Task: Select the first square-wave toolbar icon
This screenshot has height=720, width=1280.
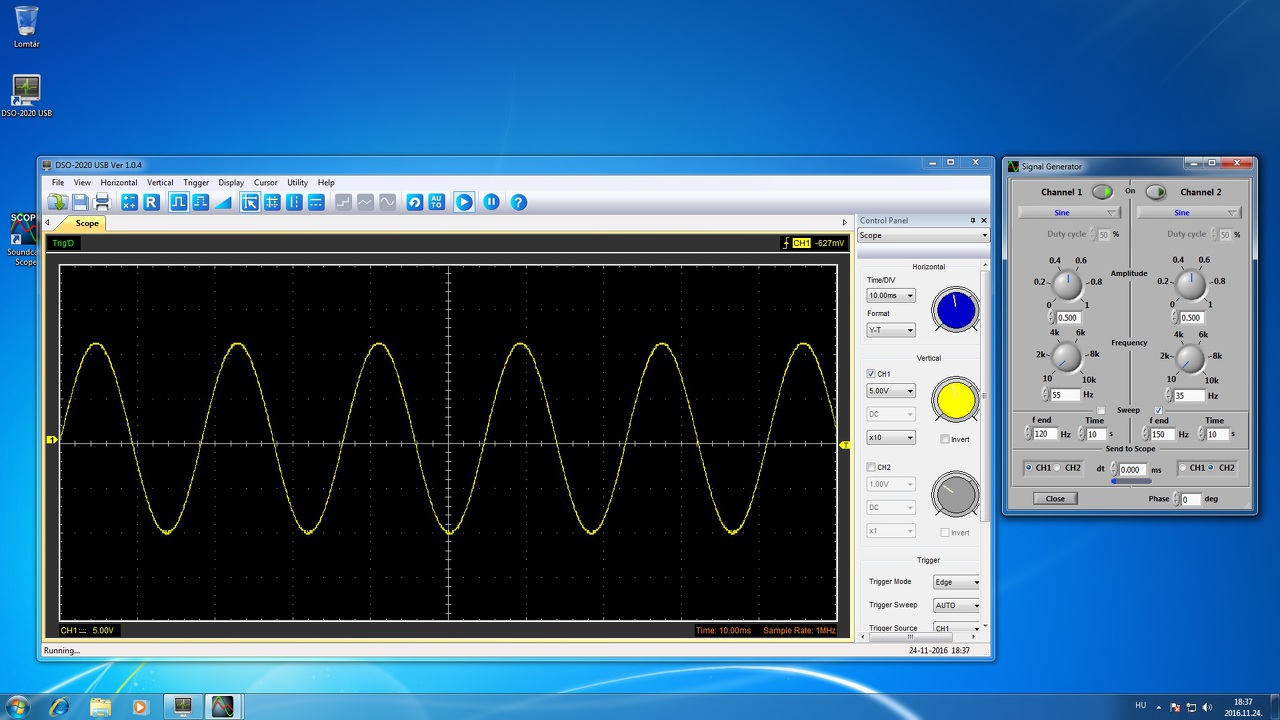Action: click(x=178, y=202)
